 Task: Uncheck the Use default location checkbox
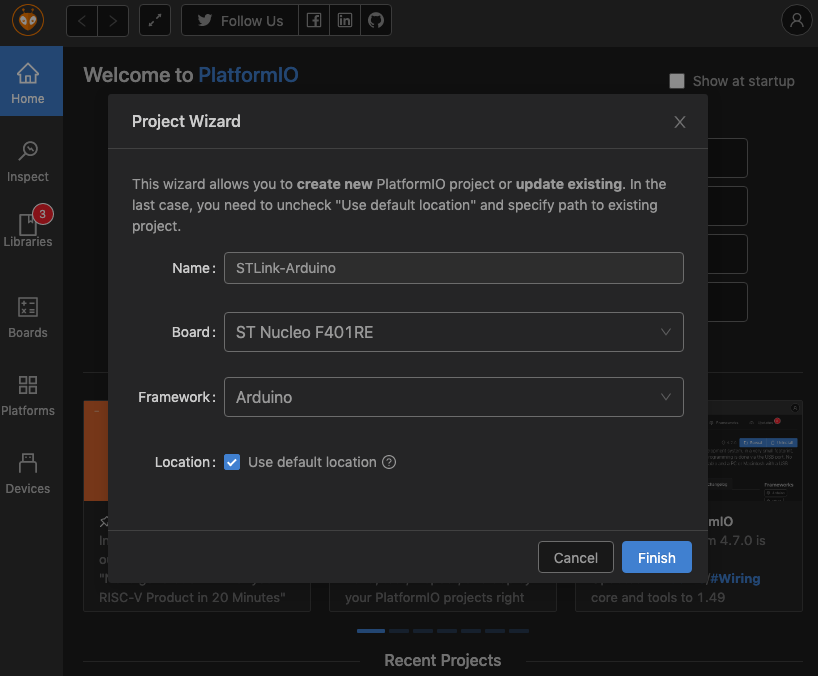coord(232,462)
